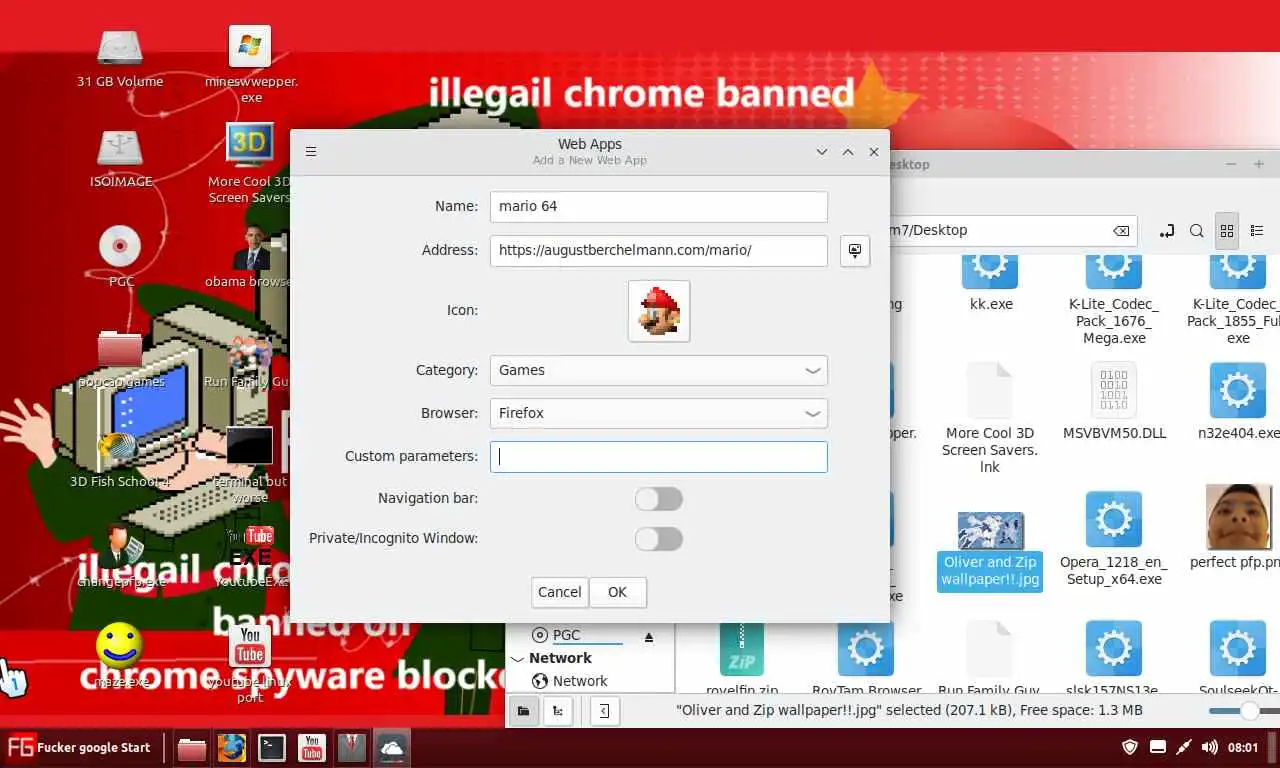The width and height of the screenshot is (1280, 768).
Task: Open the Fucker google Start menu
Action: 78,747
